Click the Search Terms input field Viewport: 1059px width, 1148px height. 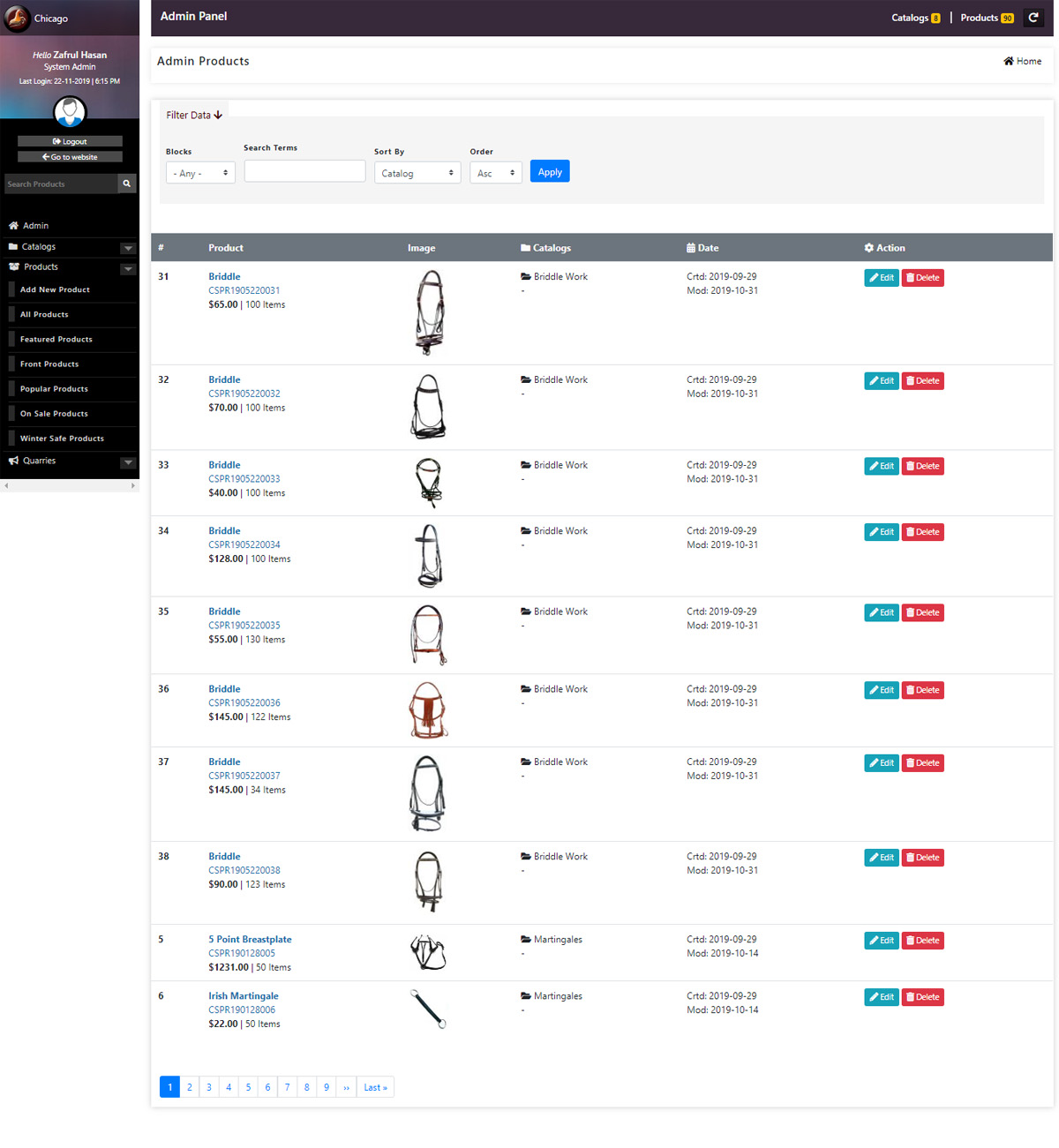(304, 171)
